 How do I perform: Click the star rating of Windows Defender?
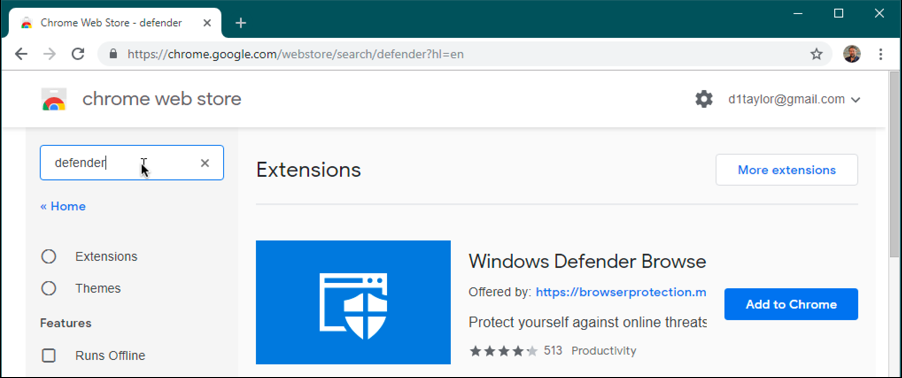(503, 350)
